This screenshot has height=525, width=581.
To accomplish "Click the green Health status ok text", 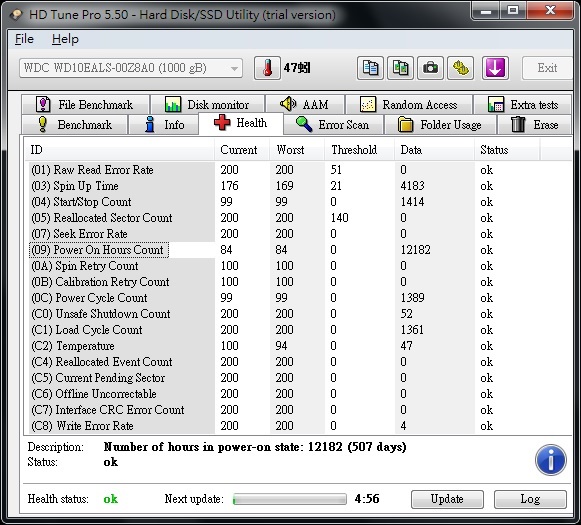I will [x=110, y=499].
